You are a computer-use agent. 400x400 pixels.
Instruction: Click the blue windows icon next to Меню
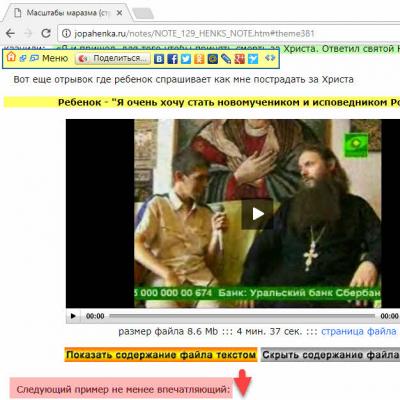click(x=34, y=58)
